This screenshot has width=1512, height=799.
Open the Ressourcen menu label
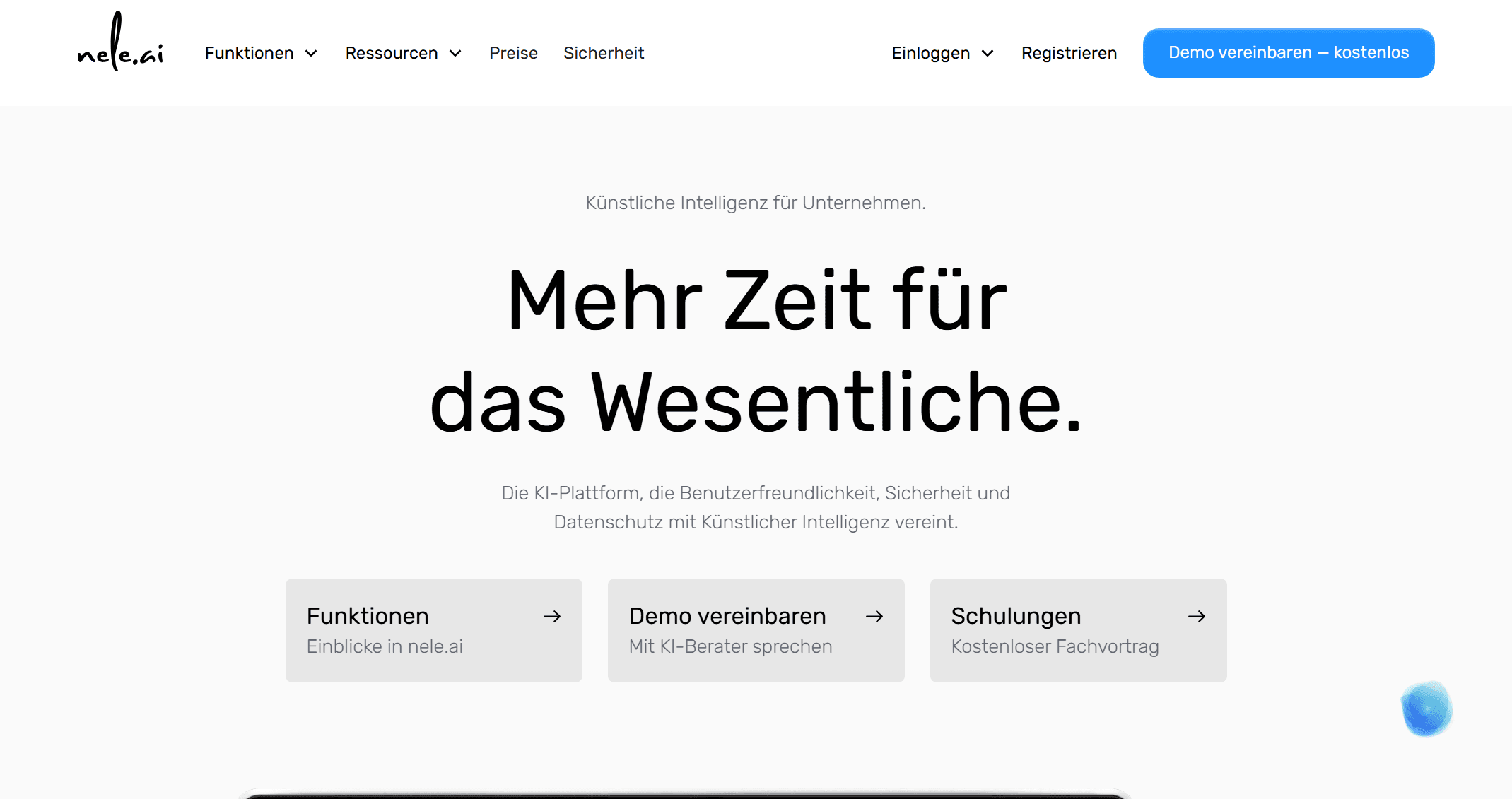[x=391, y=53]
